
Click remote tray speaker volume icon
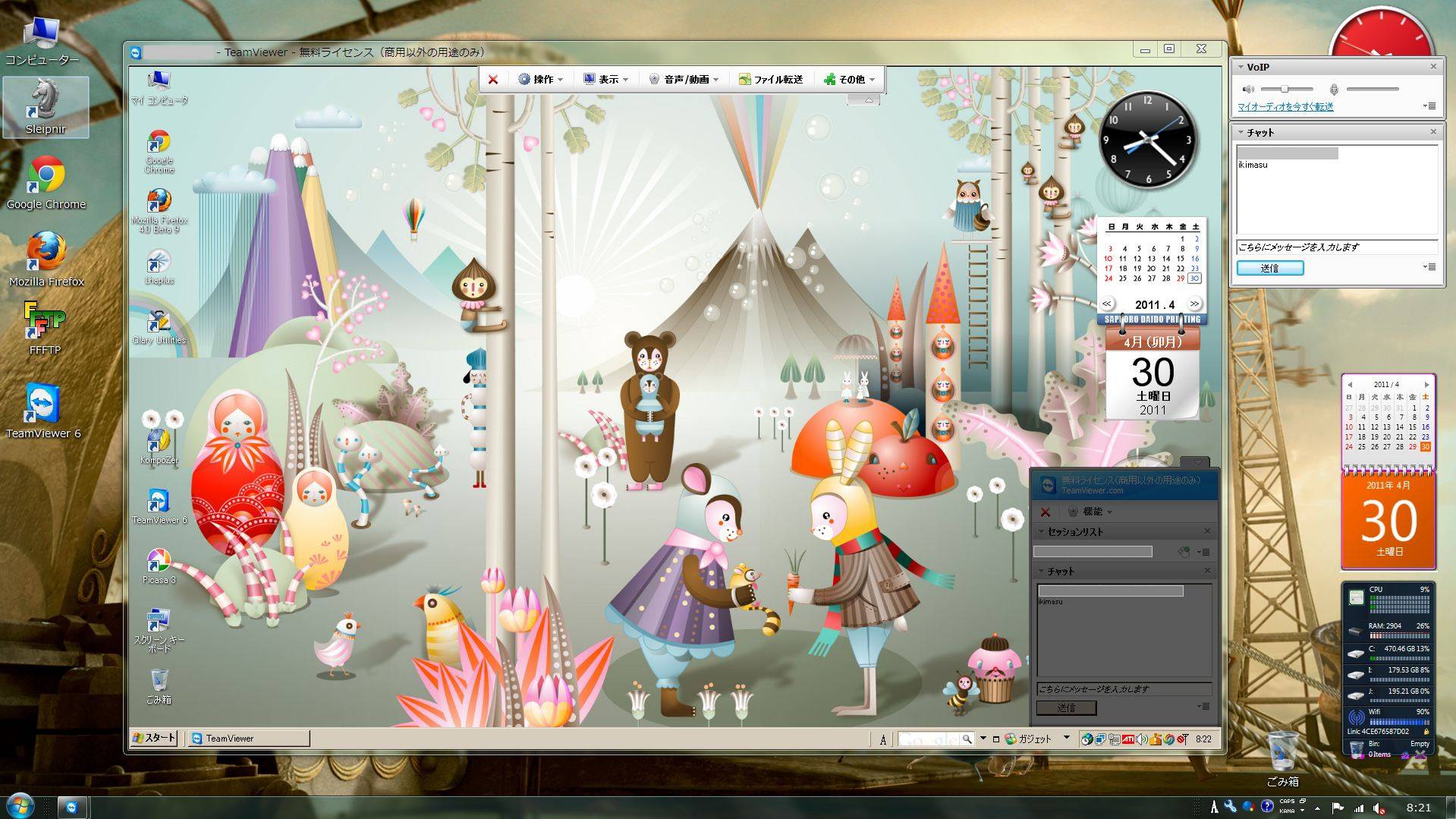(x=1142, y=739)
